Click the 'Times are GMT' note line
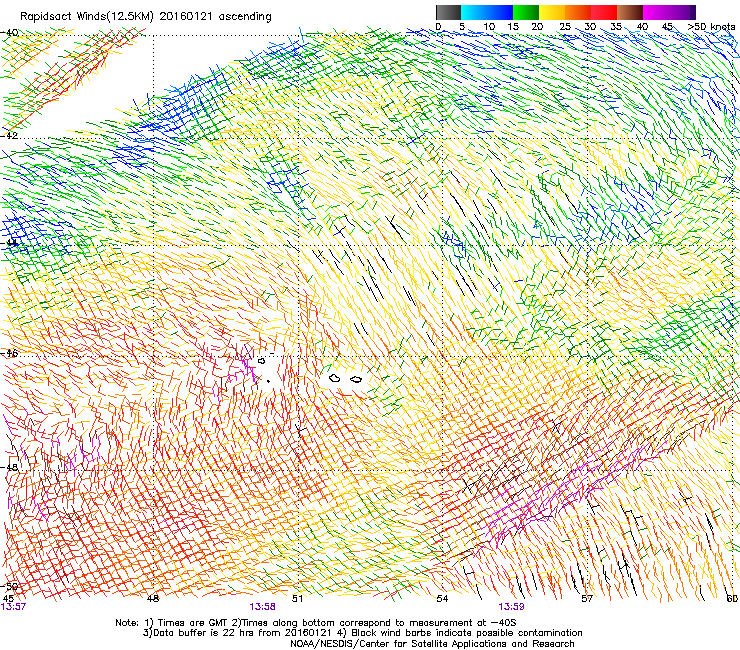Viewport: 740px width, 650px height. click(x=316, y=623)
